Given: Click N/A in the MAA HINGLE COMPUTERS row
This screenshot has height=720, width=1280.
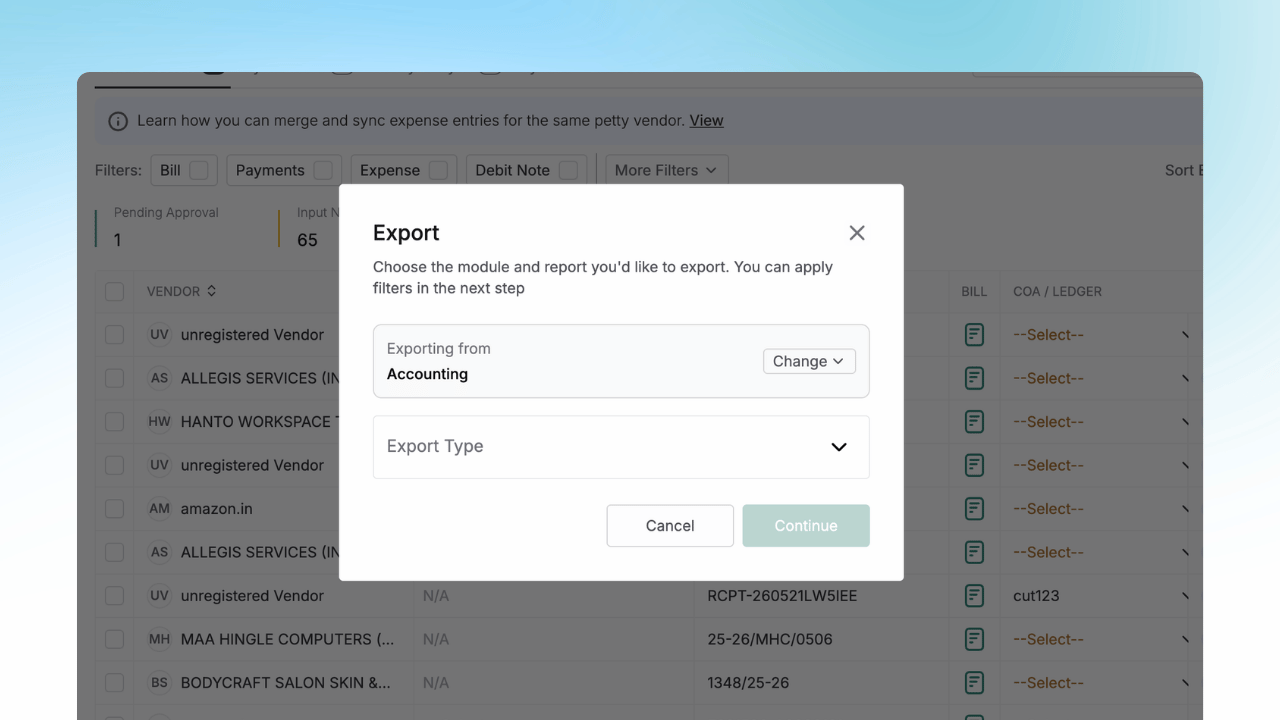Looking at the screenshot, I should pyautogui.click(x=436, y=639).
